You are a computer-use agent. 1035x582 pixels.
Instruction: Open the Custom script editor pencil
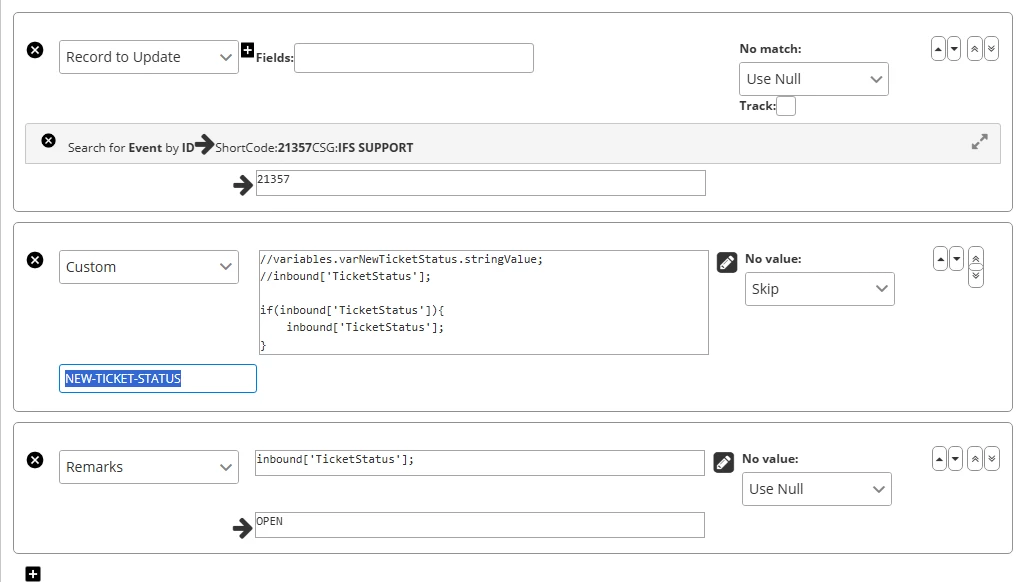(727, 263)
